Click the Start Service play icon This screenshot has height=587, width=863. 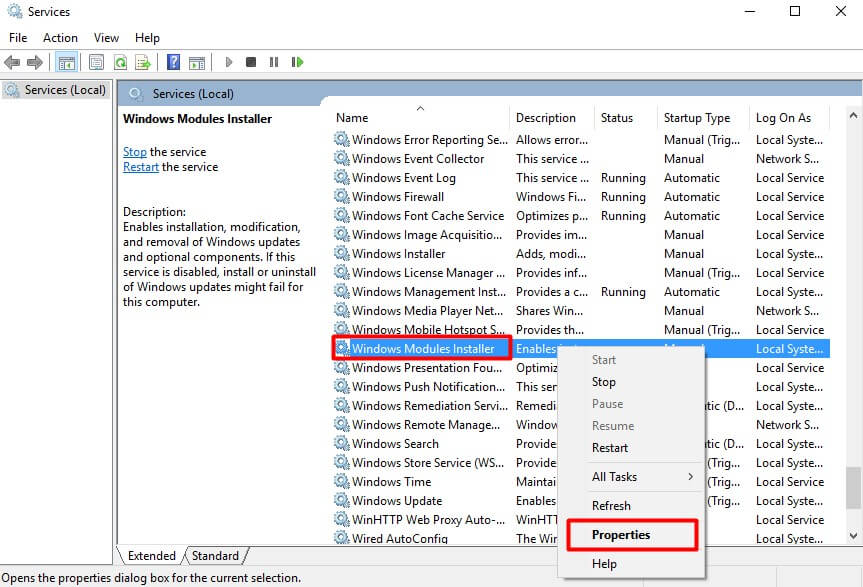pos(229,62)
